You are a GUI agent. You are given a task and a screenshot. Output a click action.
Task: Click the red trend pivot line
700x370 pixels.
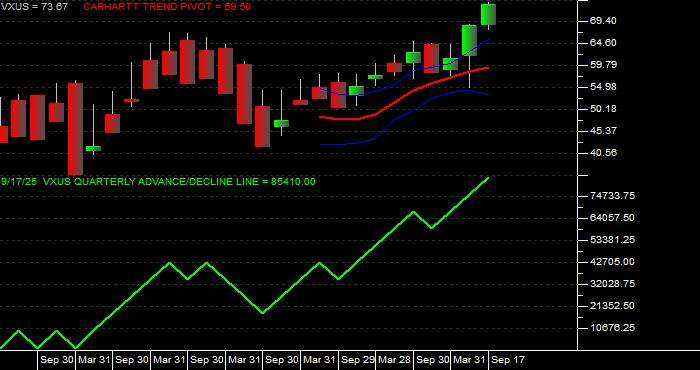tap(404, 95)
